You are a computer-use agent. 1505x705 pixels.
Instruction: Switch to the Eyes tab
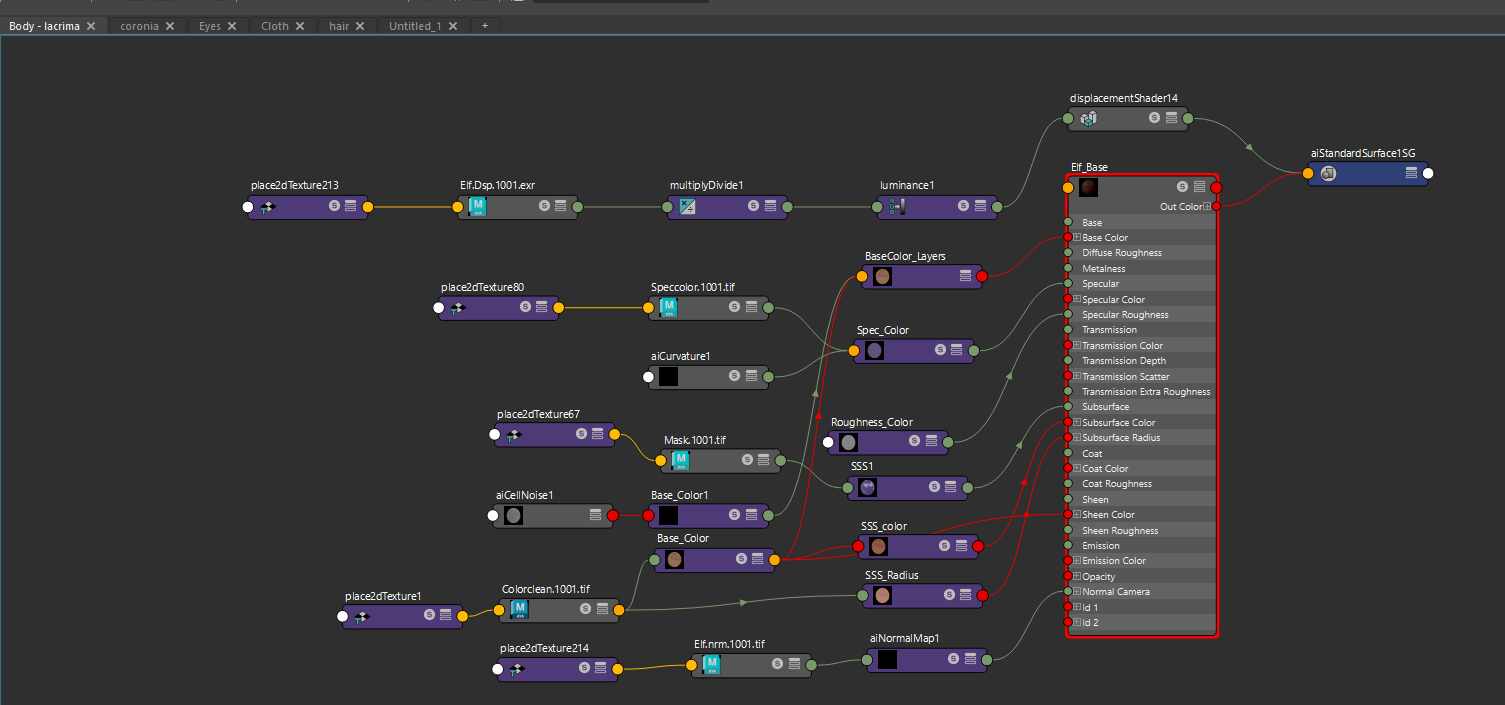(210, 26)
